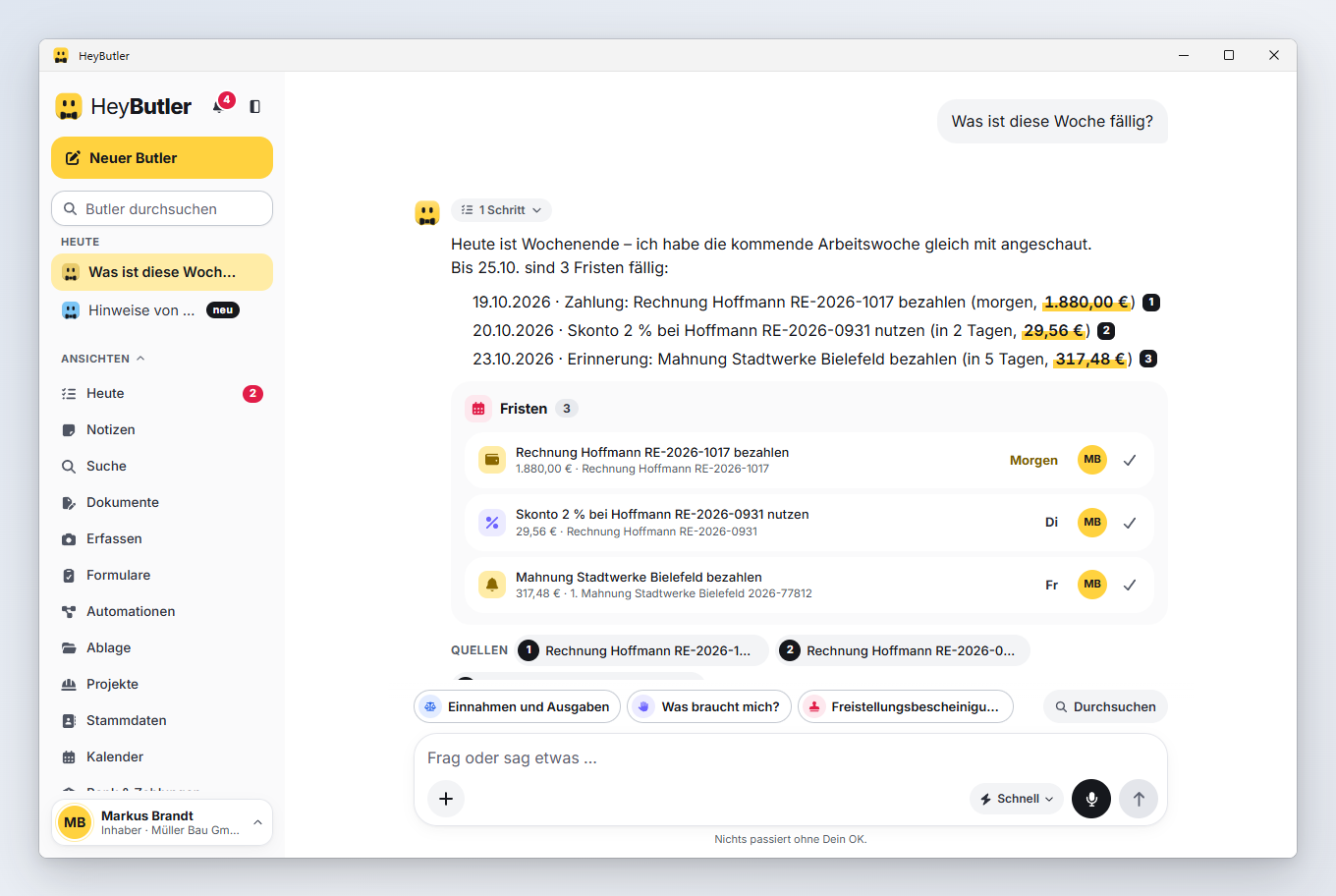Open the Suche view
This screenshot has height=896, width=1336.
click(x=162, y=467)
